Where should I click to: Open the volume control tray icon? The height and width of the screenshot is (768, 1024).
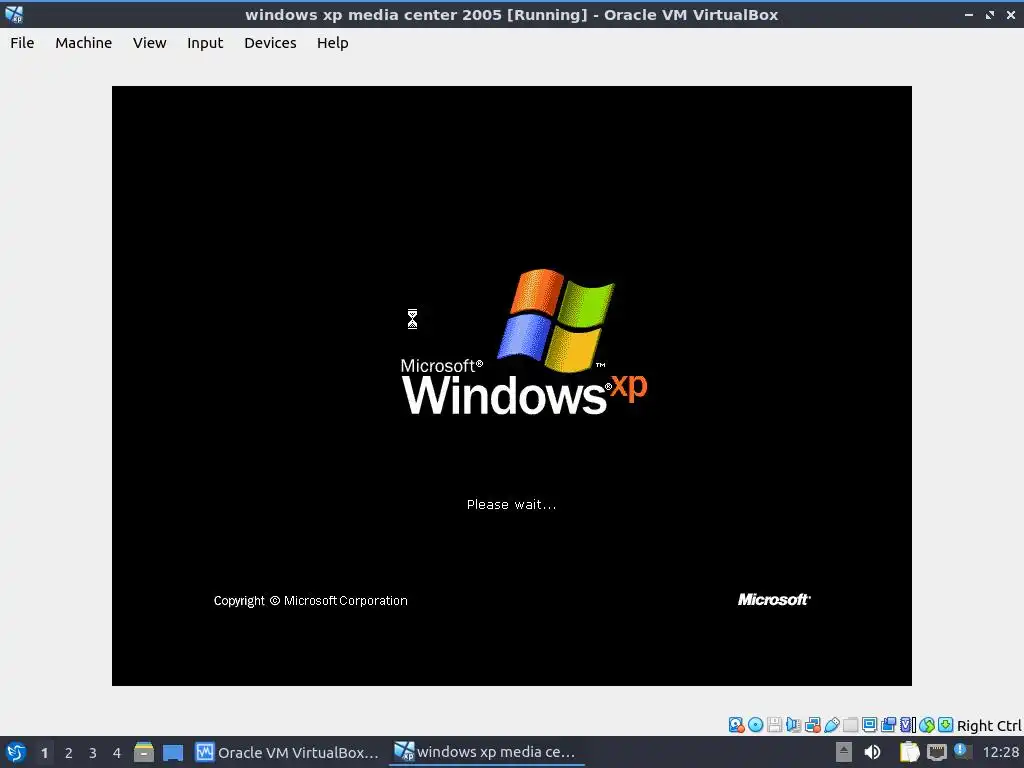872,752
